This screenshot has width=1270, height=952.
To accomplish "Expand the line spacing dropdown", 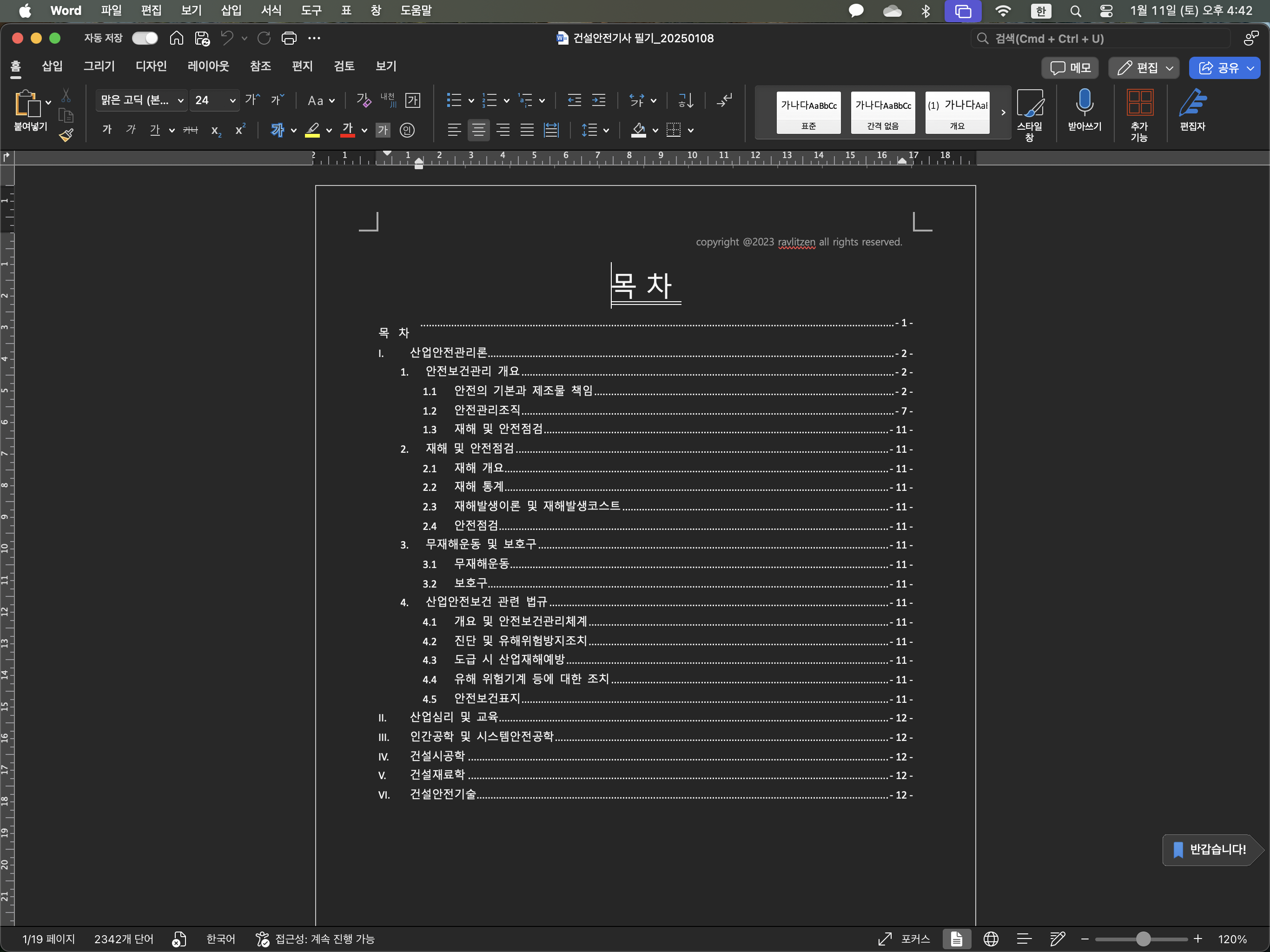I will [x=606, y=130].
